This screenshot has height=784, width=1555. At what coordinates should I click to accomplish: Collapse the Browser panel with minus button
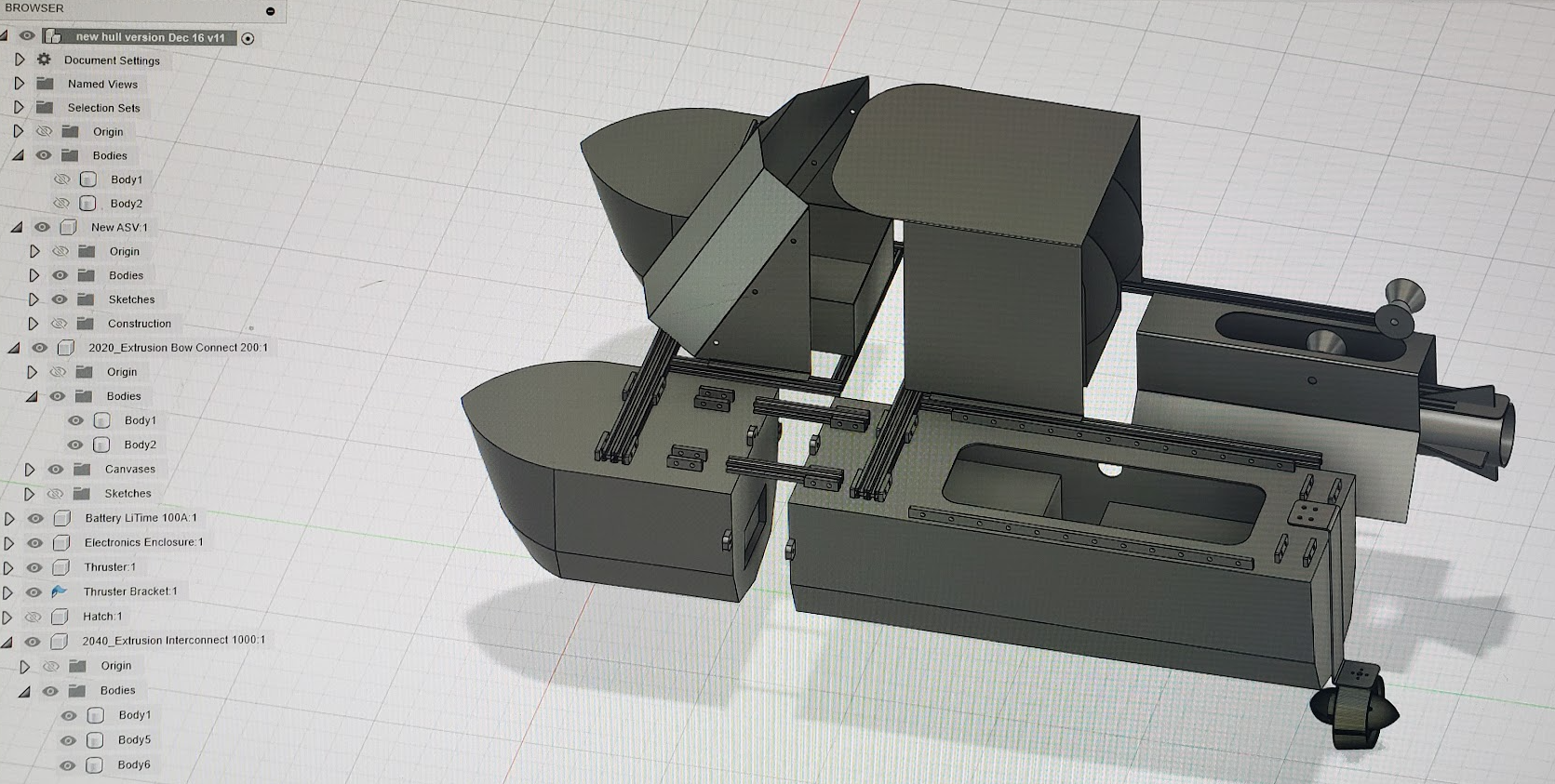pyautogui.click(x=271, y=11)
